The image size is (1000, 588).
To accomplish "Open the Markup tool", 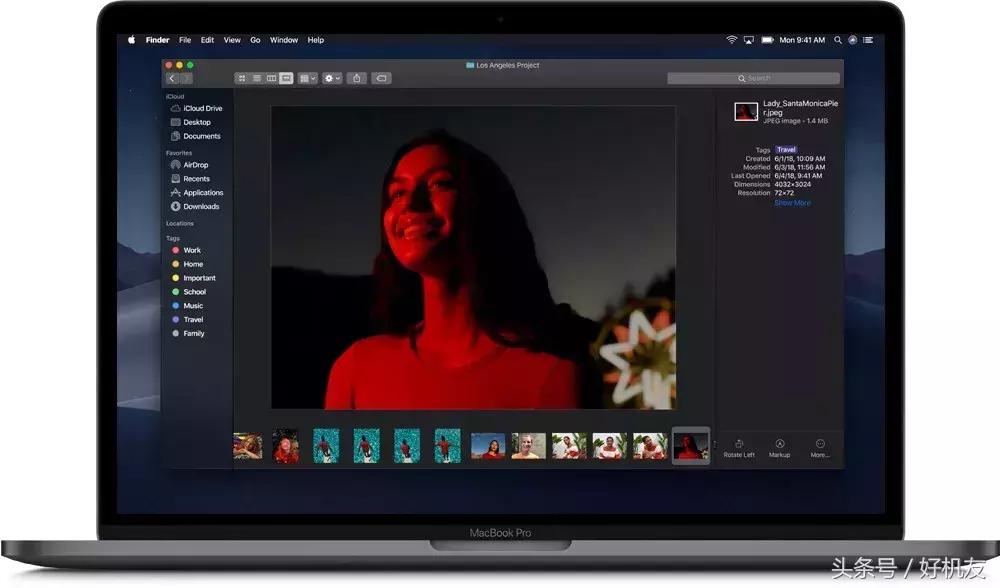I will (780, 444).
